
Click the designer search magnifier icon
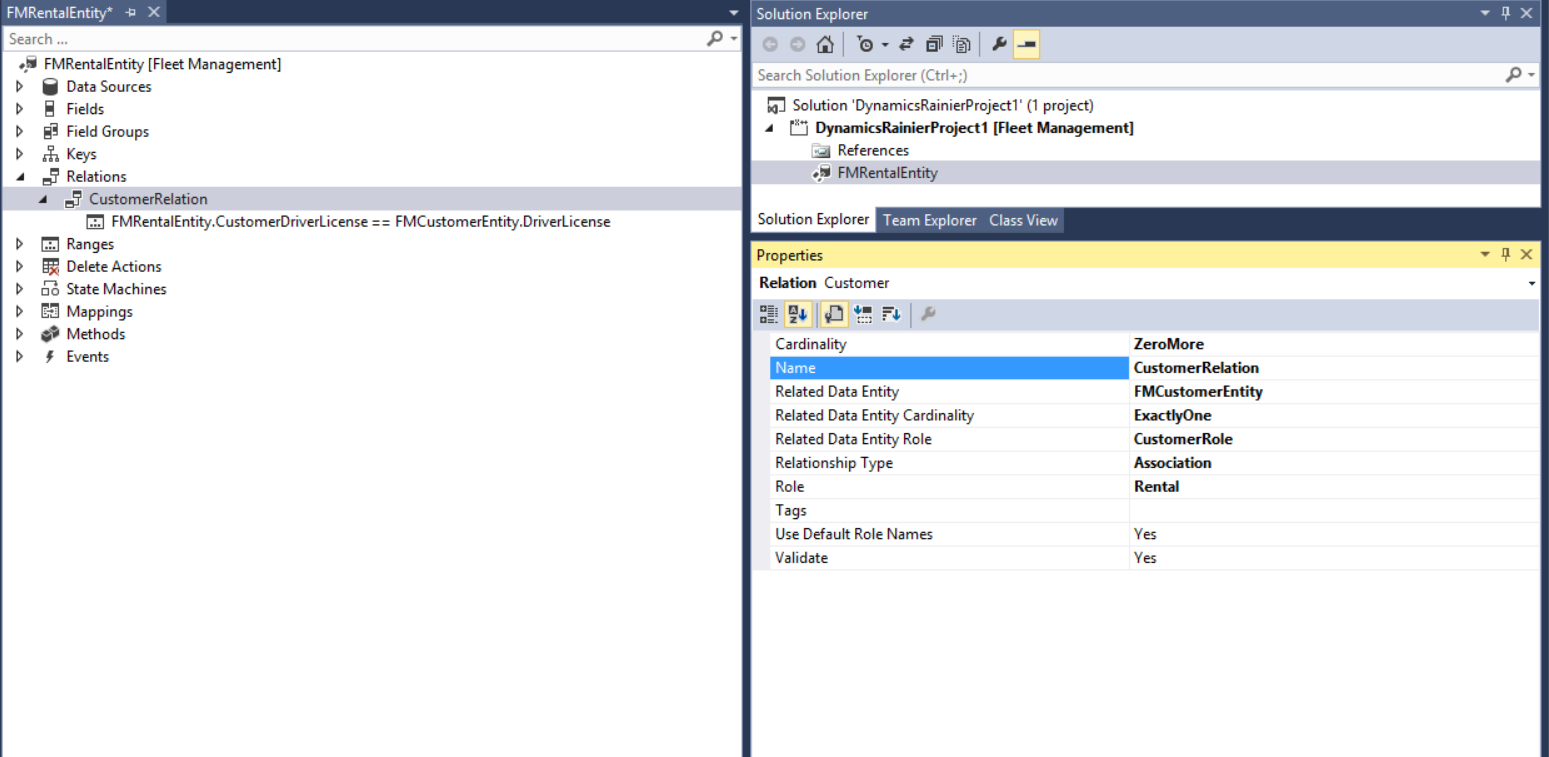(715, 38)
